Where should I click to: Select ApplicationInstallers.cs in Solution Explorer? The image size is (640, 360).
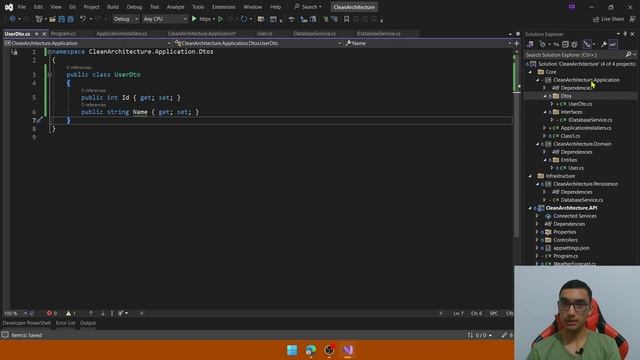pos(586,128)
